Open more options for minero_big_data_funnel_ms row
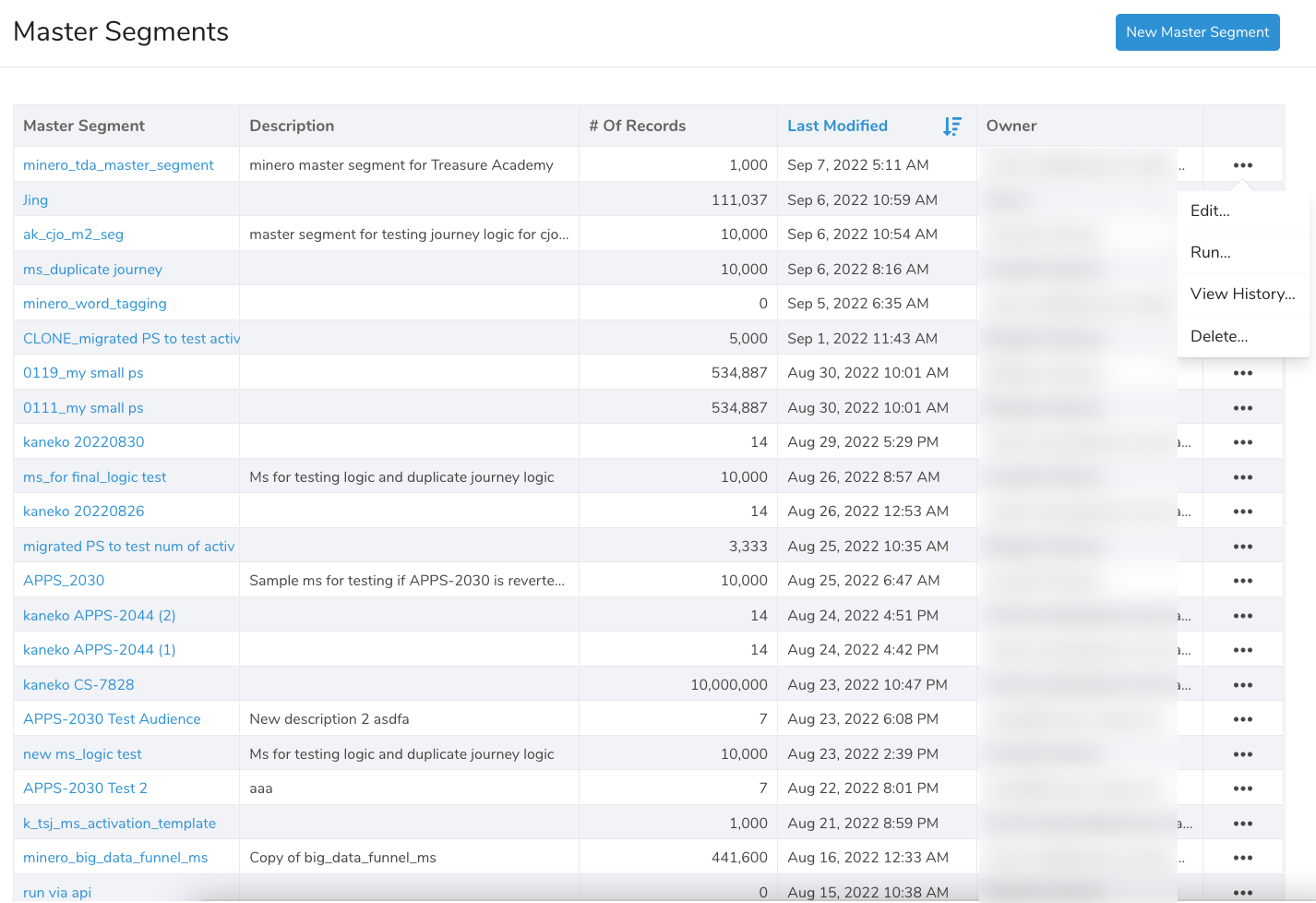This screenshot has height=903, width=1316. [x=1242, y=858]
